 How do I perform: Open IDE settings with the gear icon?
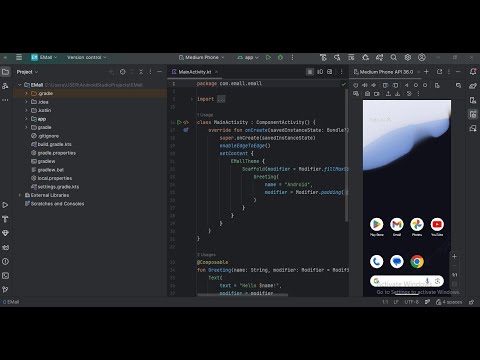click(x=408, y=57)
